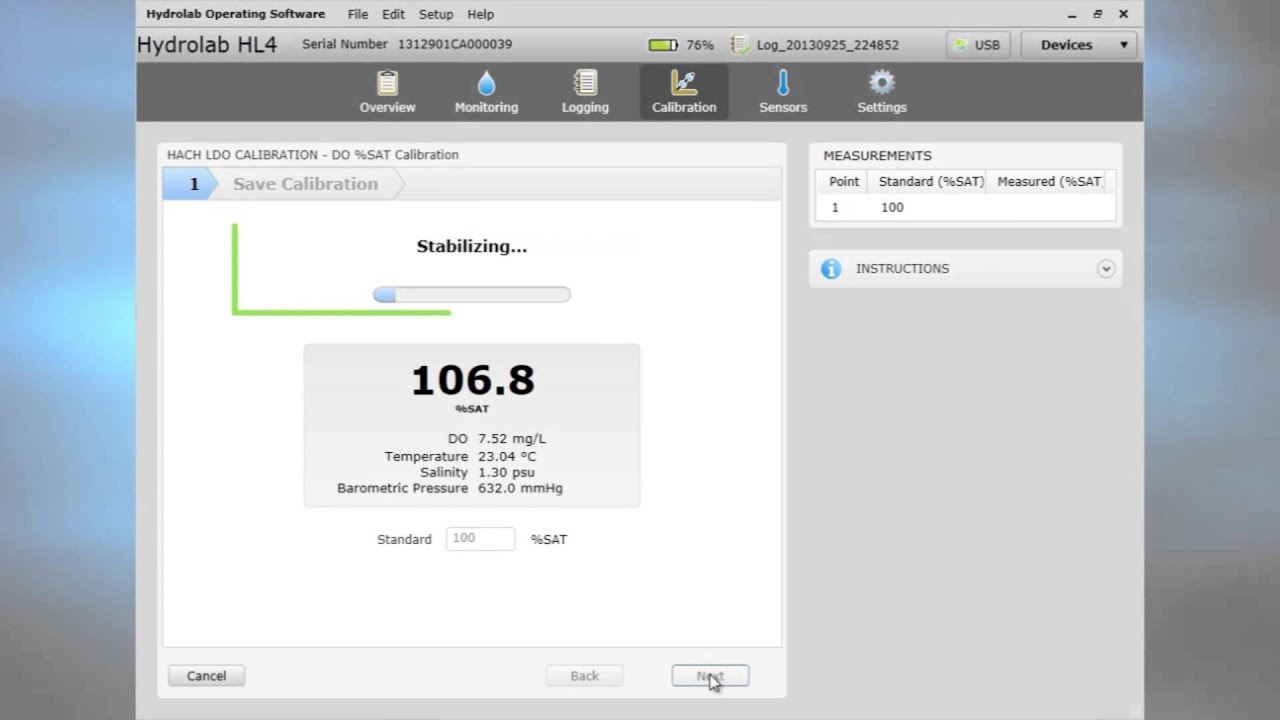Viewport: 1280px width, 720px height.
Task: Click the Settings tab label
Action: pos(881,107)
